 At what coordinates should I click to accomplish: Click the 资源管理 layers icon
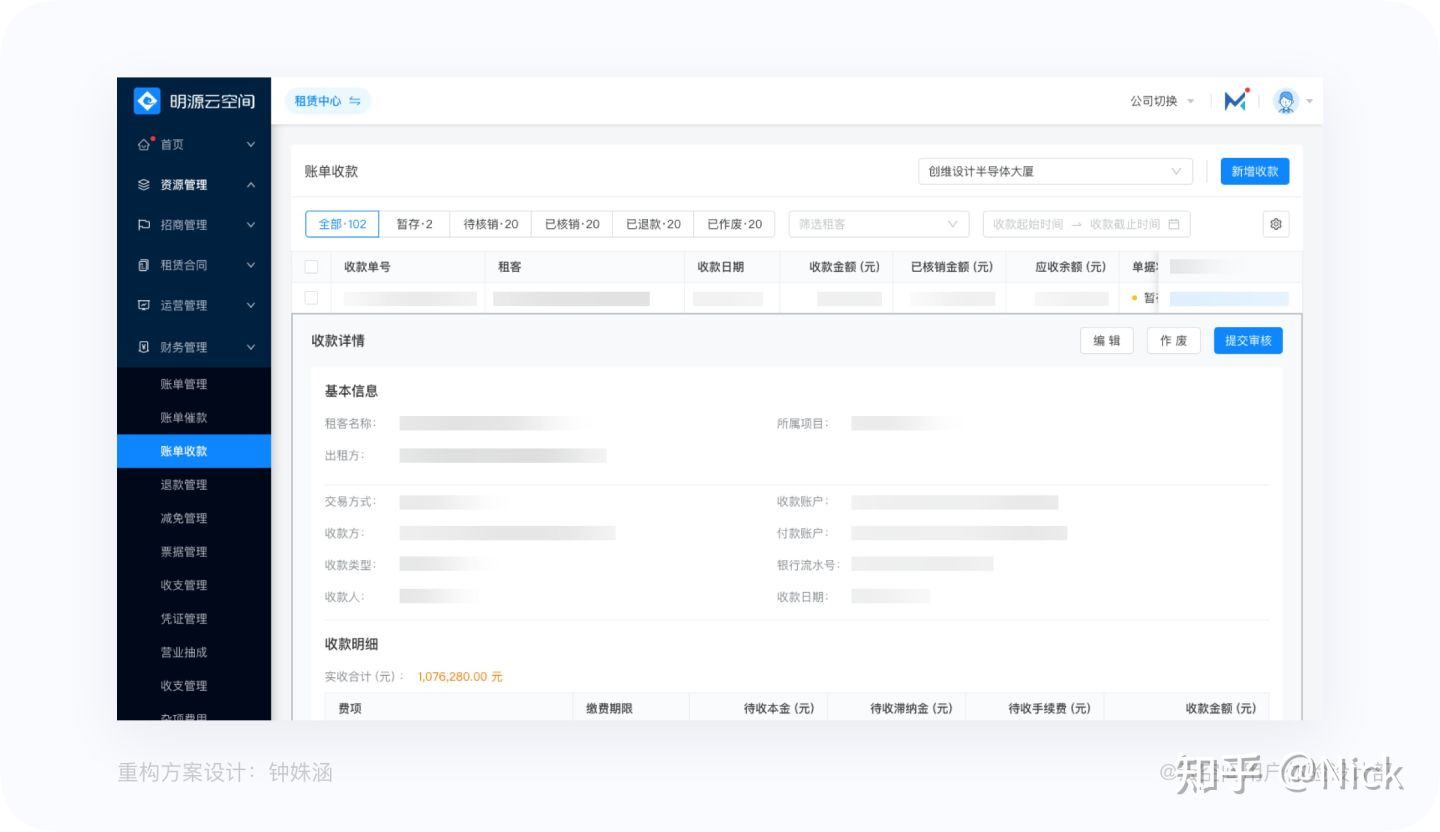pos(144,185)
